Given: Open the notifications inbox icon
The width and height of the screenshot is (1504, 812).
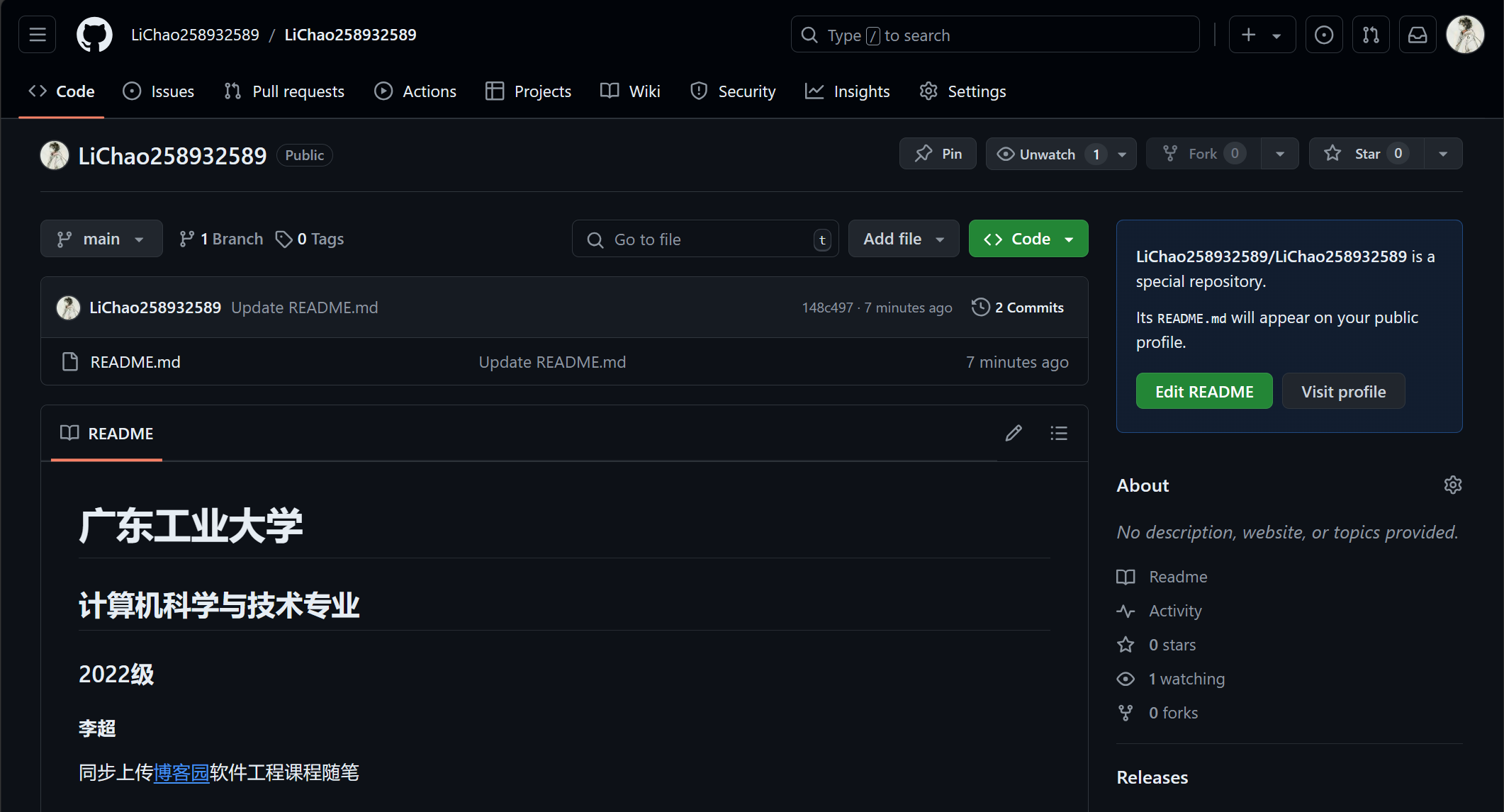Looking at the screenshot, I should tap(1417, 35).
